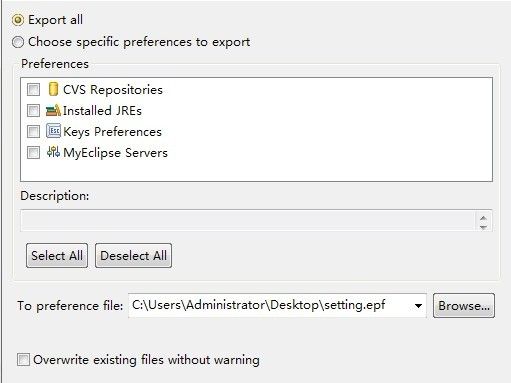The width and height of the screenshot is (511, 383).
Task: Select the Export all radio button
Action: [x=18, y=20]
